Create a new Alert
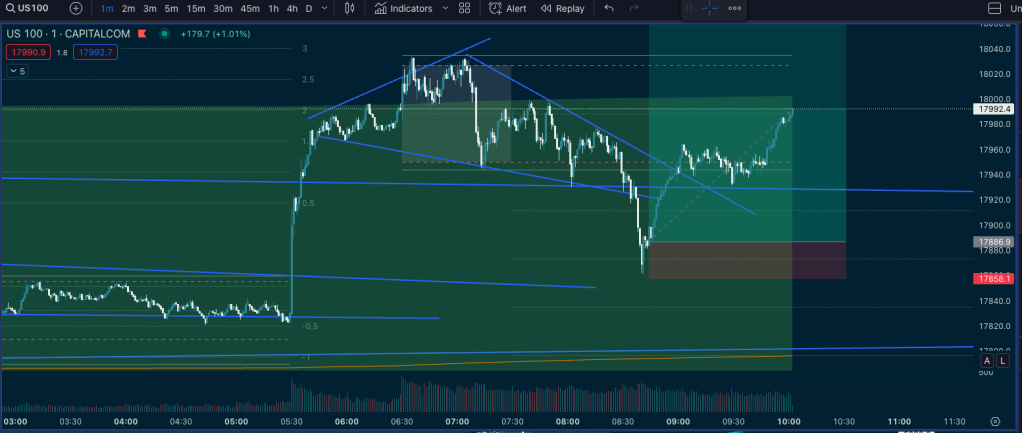Image resolution: width=1022 pixels, height=433 pixels. (x=508, y=8)
